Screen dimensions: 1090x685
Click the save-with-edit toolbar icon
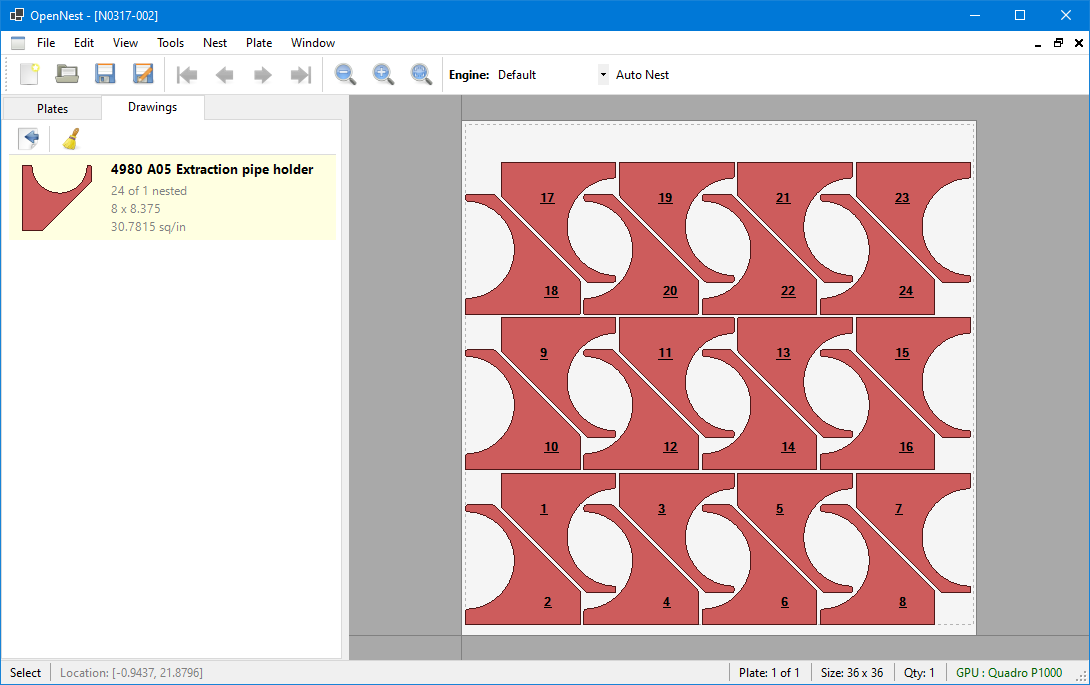[142, 74]
